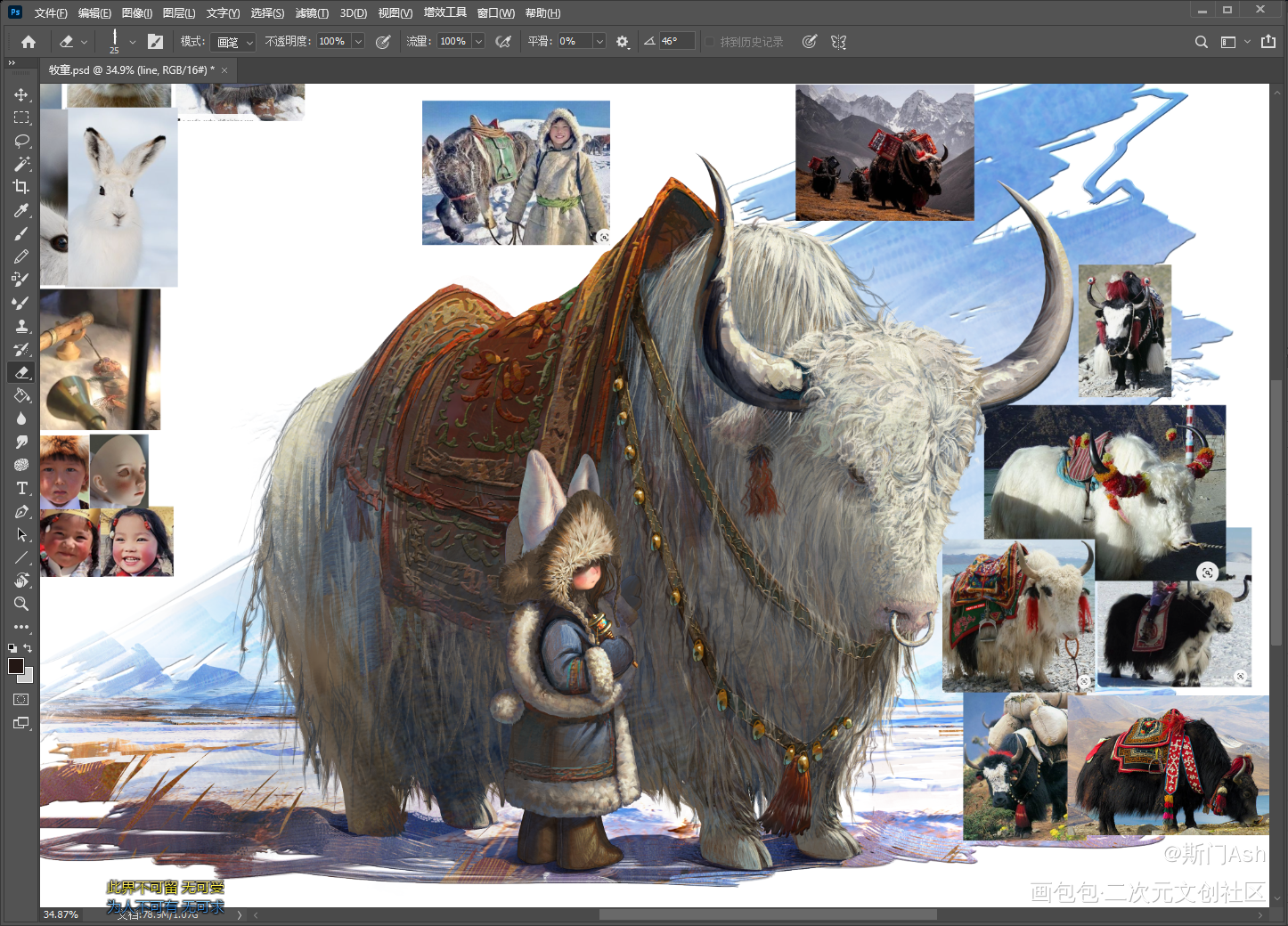The width and height of the screenshot is (1288, 926).
Task: Click the foreground color swatch
Action: coord(16,666)
